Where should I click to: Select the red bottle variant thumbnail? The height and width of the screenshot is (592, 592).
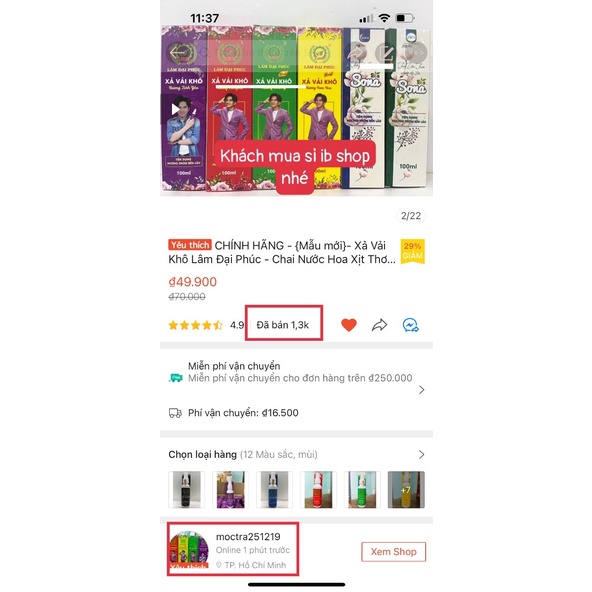pos(318,489)
